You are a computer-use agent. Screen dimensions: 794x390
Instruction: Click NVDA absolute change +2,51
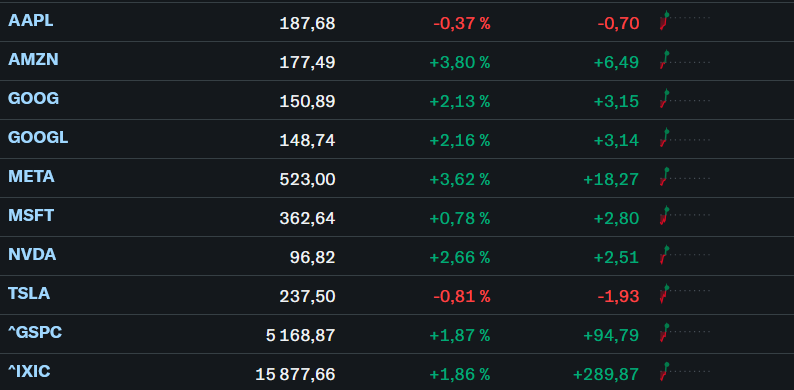(616, 257)
